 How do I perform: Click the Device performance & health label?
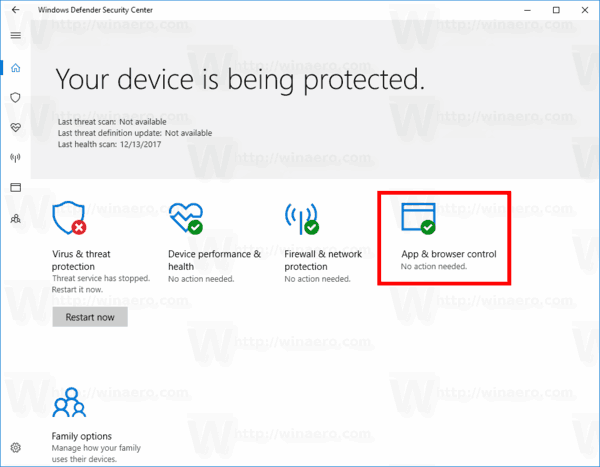(x=214, y=260)
